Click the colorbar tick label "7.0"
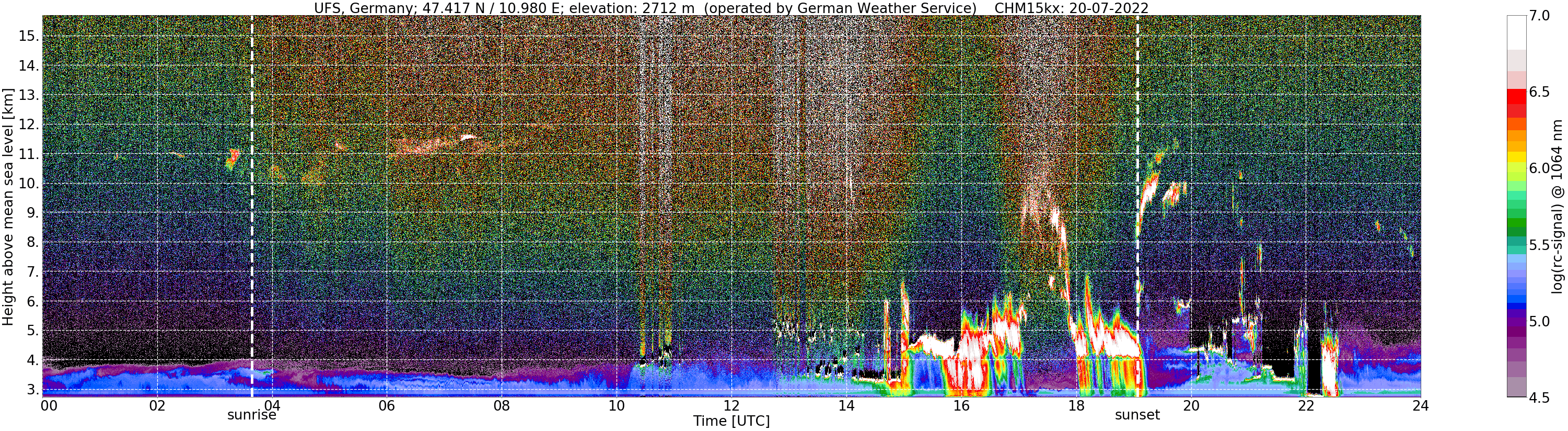Viewport: 1568px width, 431px height. pyautogui.click(x=1539, y=15)
